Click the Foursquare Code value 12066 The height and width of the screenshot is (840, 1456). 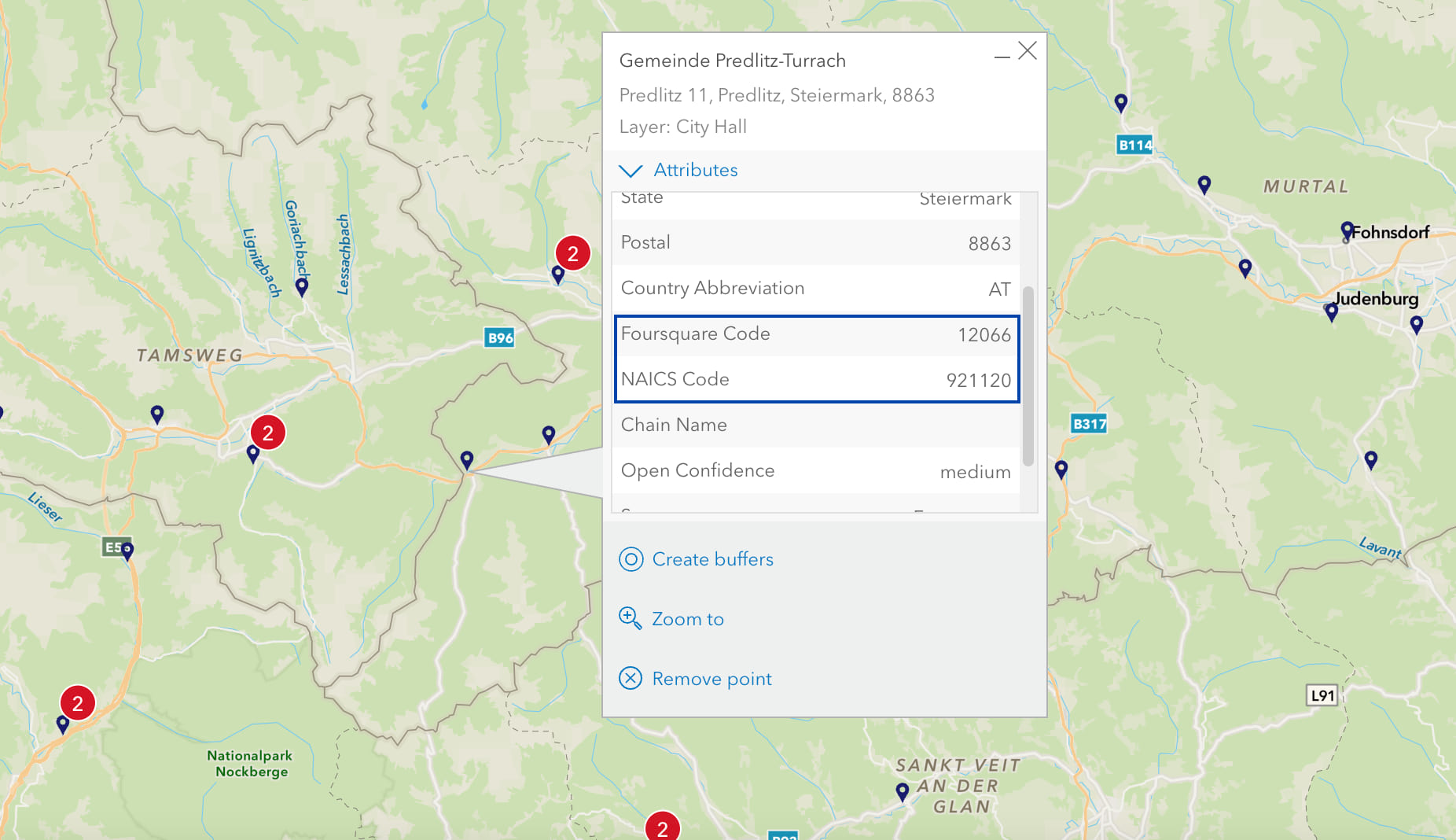[984, 335]
